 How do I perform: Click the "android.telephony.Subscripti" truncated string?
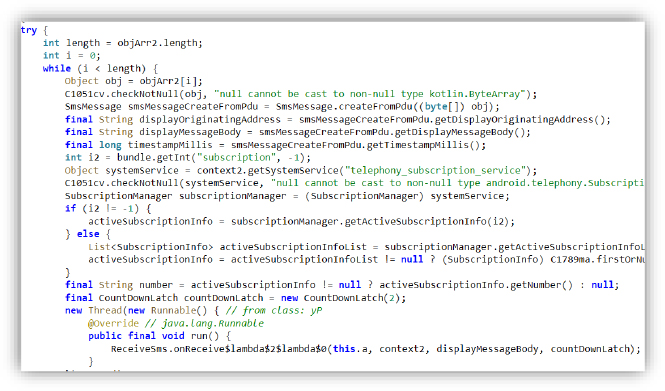pyautogui.click(x=565, y=183)
